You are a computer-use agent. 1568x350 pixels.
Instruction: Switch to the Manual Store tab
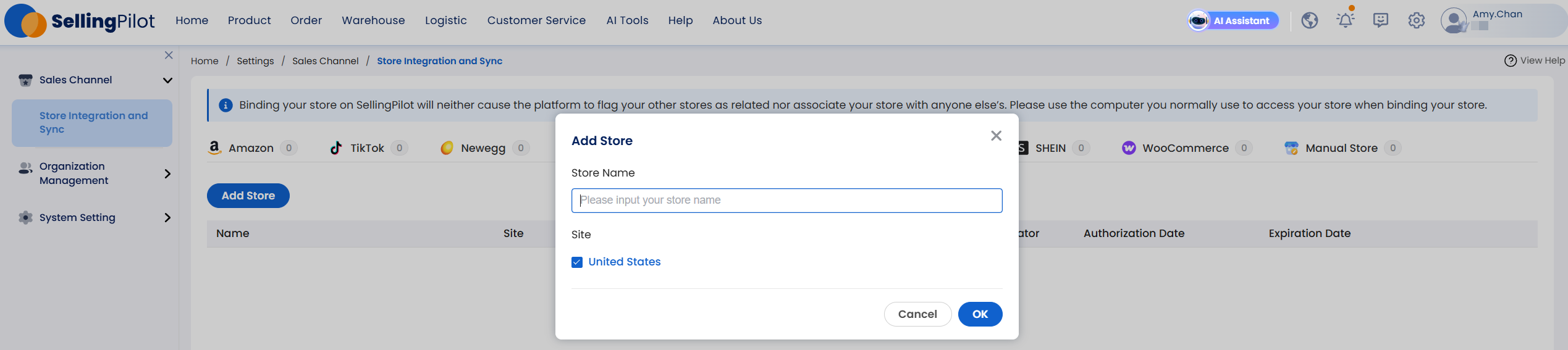[1342, 148]
